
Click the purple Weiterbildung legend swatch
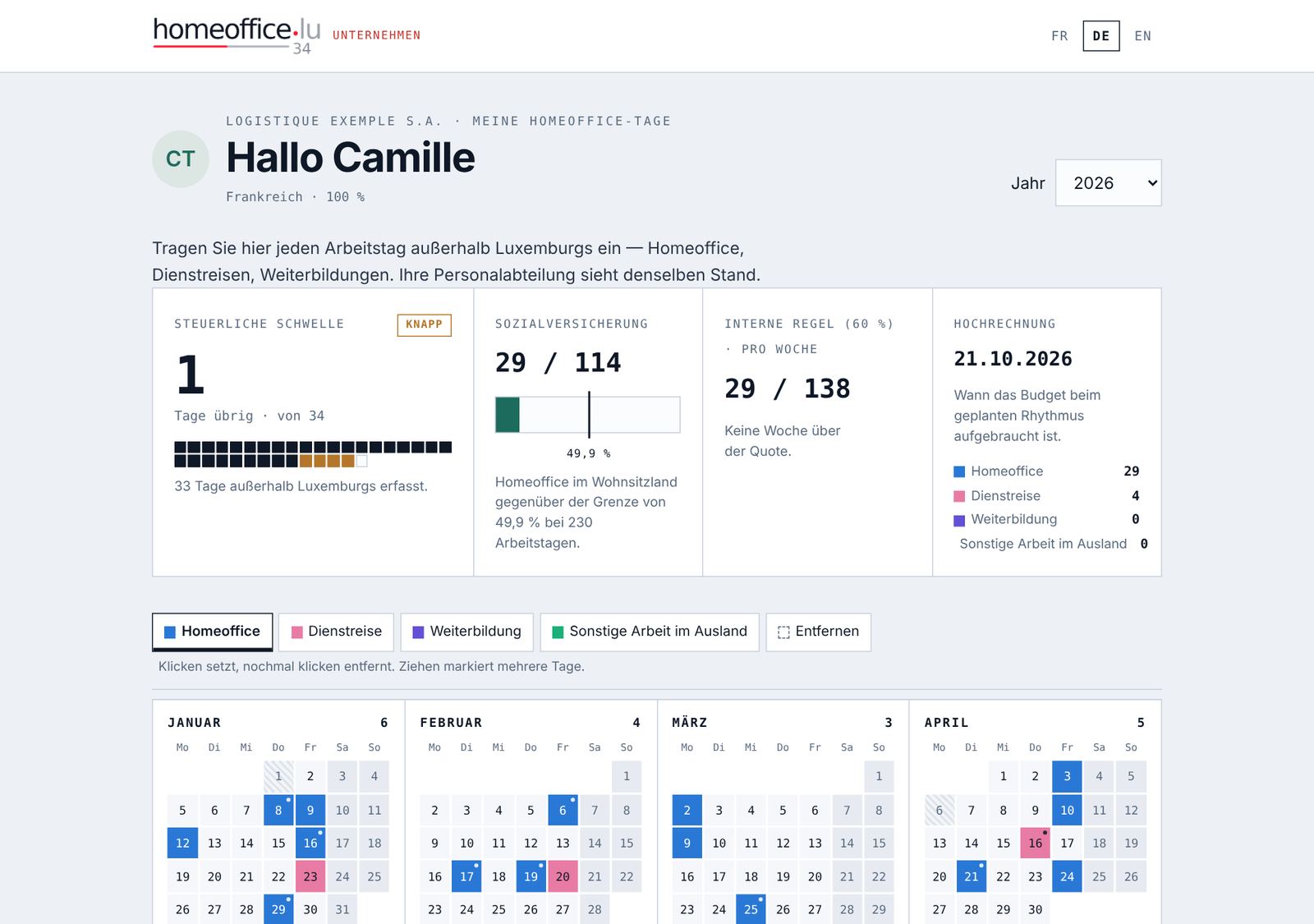959,520
